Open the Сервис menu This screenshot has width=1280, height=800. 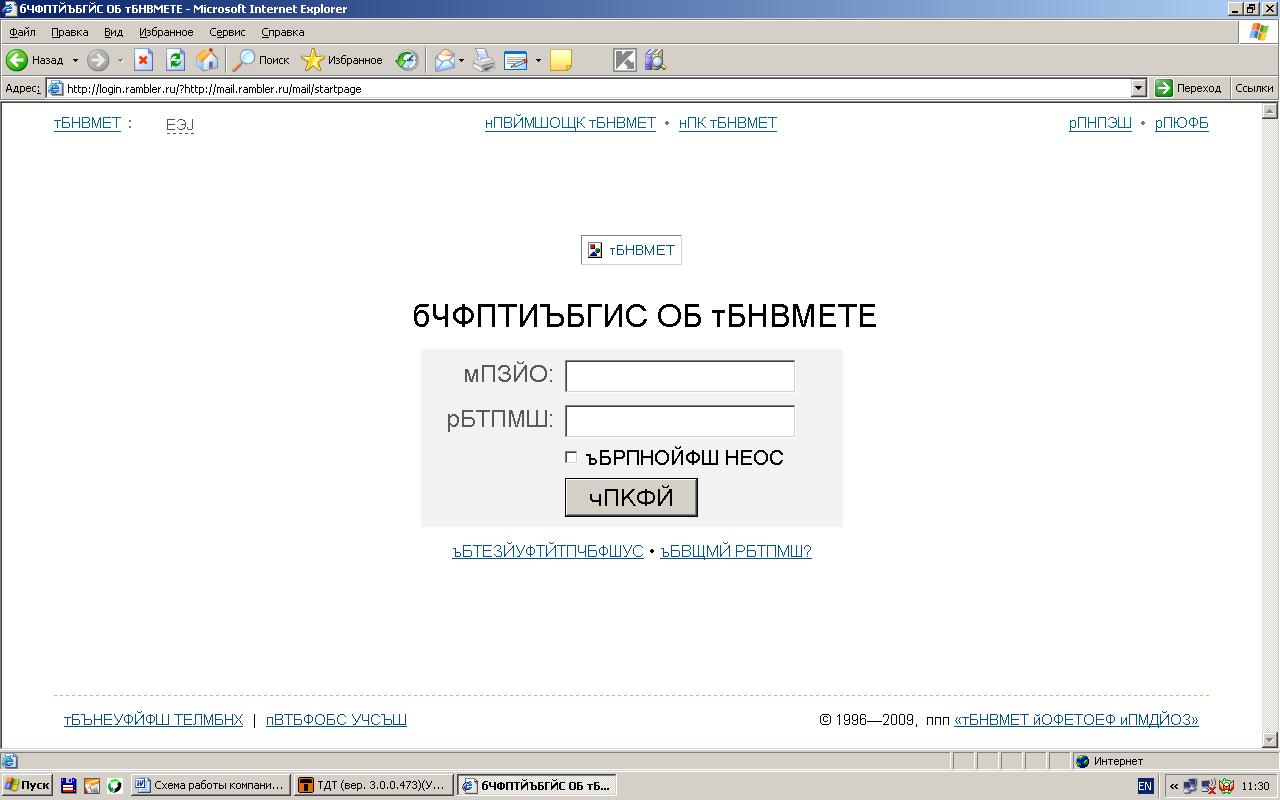tap(227, 32)
